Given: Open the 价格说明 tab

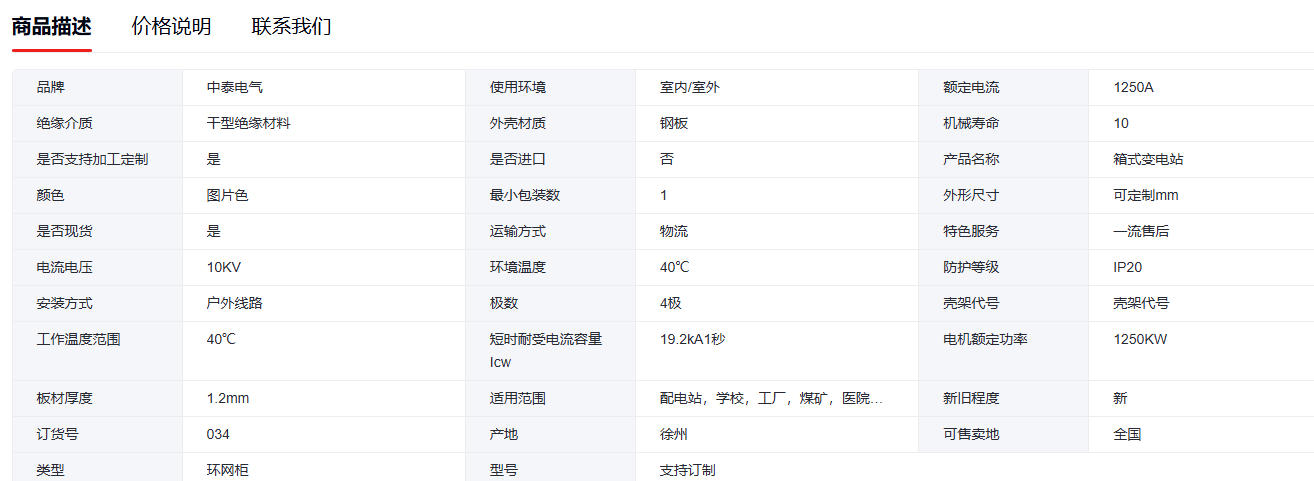Looking at the screenshot, I should (171, 26).
